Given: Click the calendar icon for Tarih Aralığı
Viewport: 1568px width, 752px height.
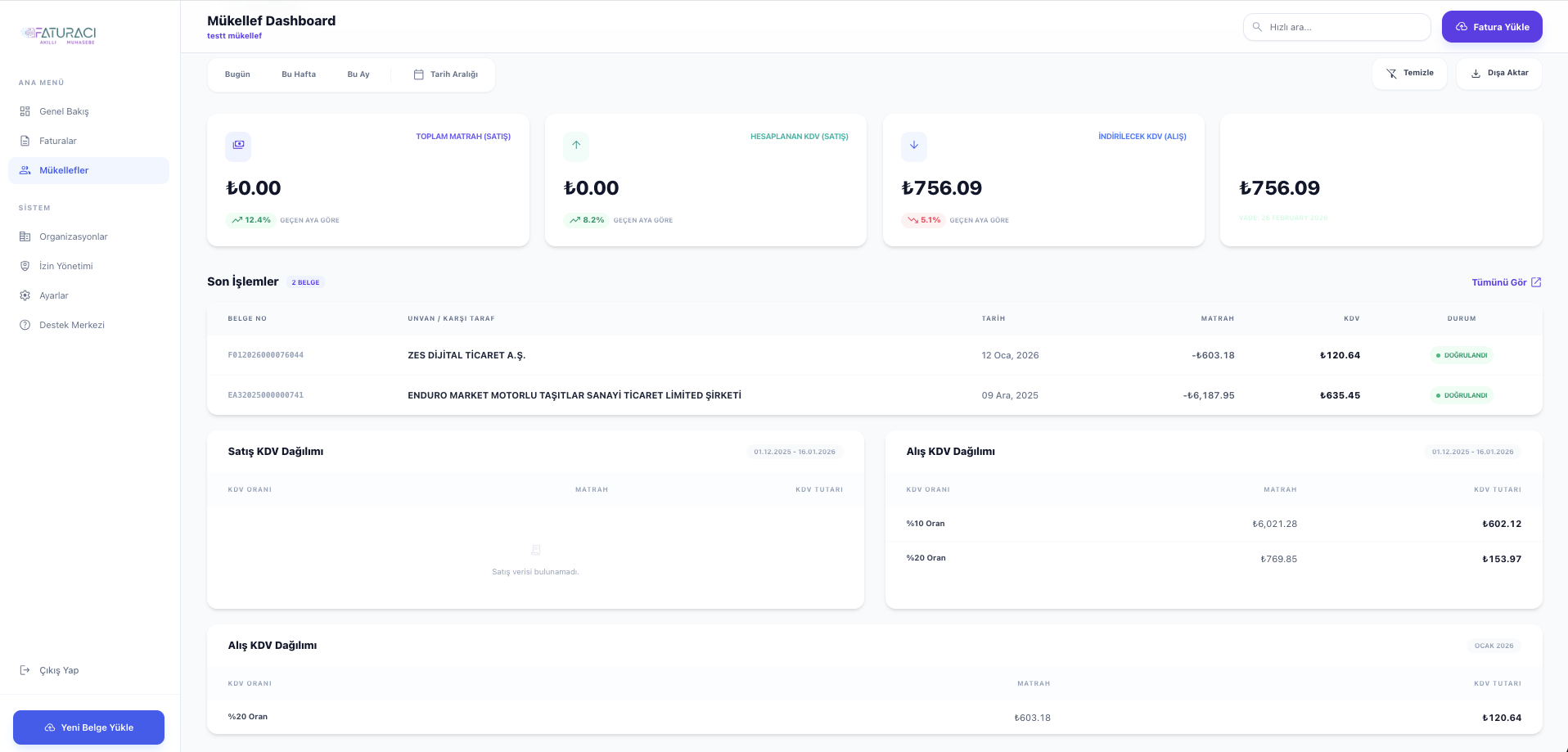Looking at the screenshot, I should 418,74.
